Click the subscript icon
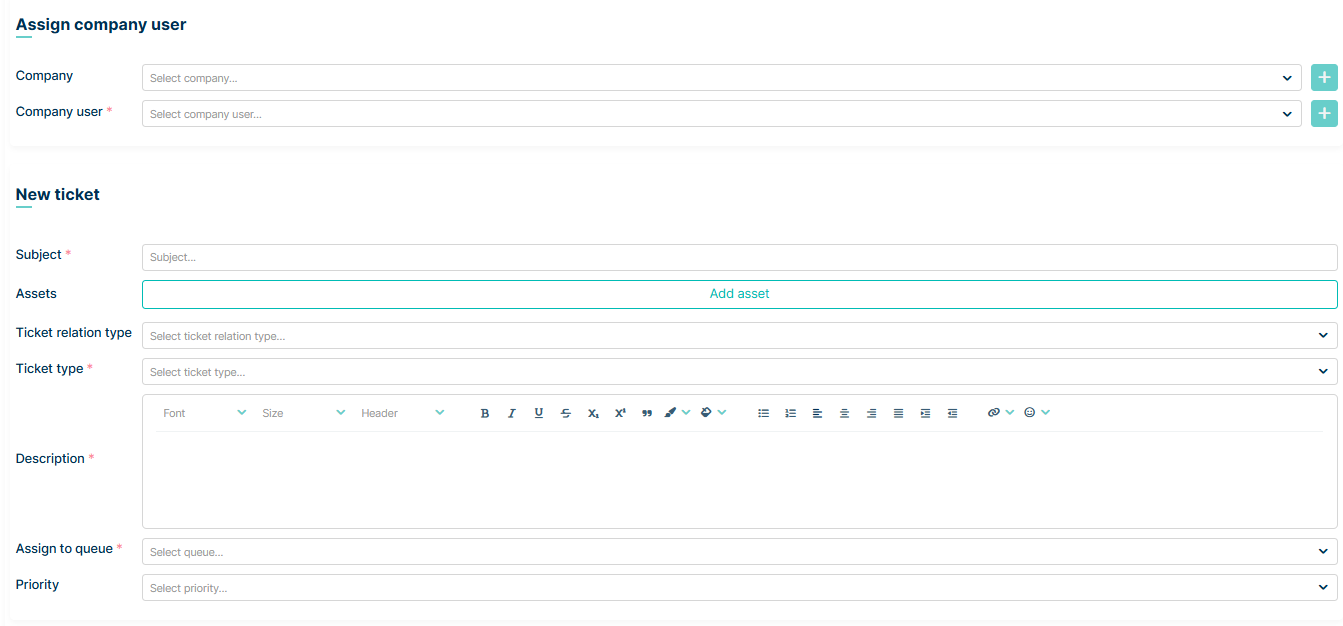Image resolution: width=1343 pixels, height=626 pixels. click(x=593, y=413)
